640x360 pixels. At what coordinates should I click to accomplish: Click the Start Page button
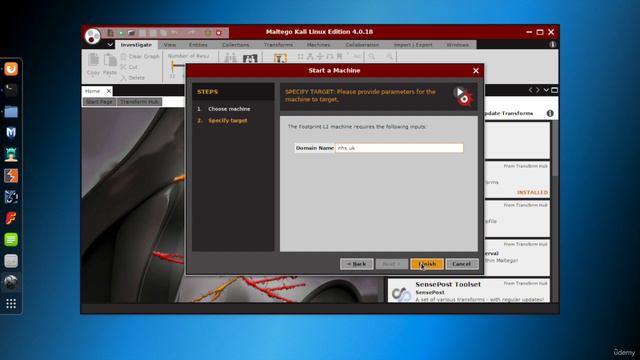pyautogui.click(x=99, y=102)
